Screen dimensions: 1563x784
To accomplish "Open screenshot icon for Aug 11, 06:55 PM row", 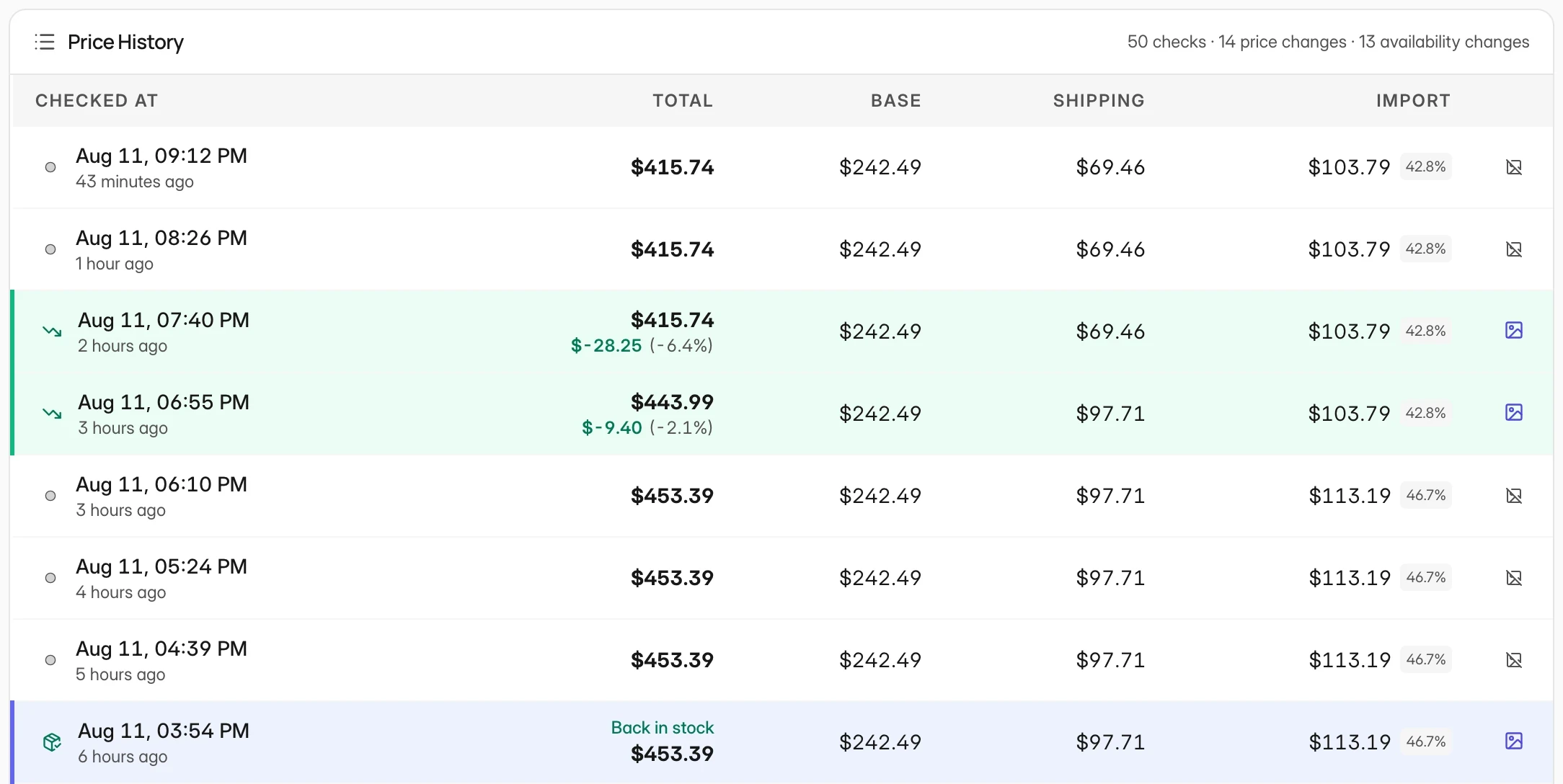I will [x=1514, y=412].
